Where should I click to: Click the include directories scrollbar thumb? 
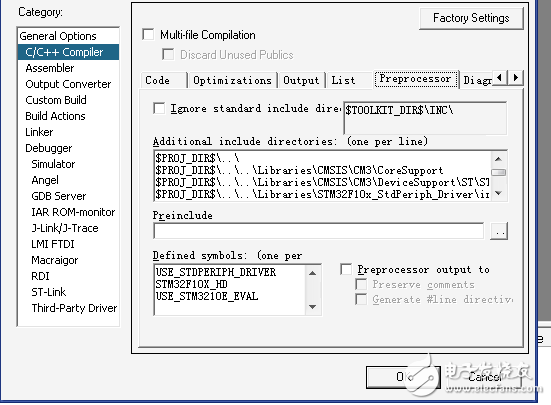(498, 172)
